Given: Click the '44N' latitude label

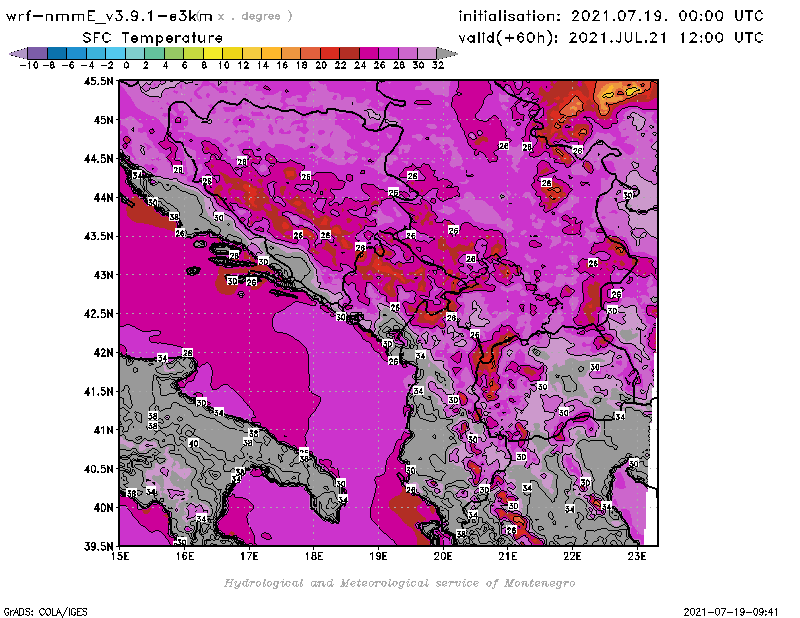Looking at the screenshot, I should click(103, 197).
